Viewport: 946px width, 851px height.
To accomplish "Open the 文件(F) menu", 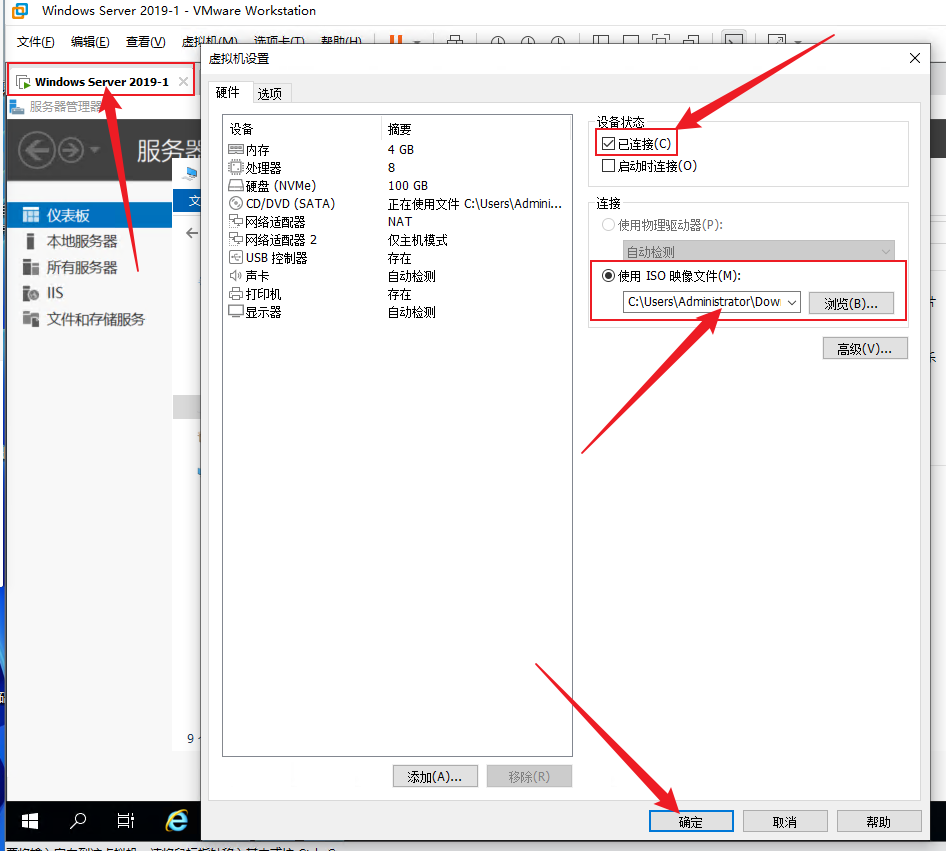I will click(35, 42).
